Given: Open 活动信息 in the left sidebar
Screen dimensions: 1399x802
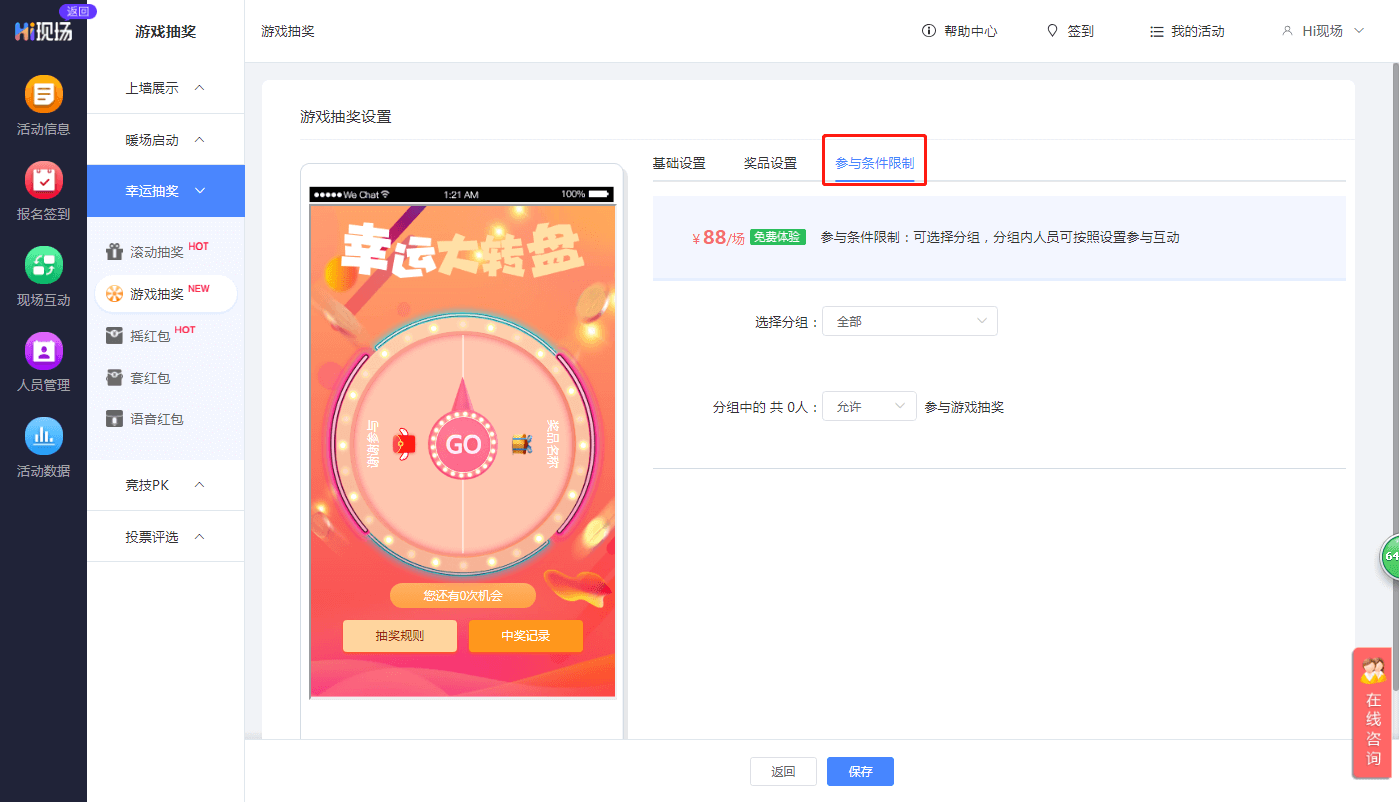Looking at the screenshot, I should point(43,95).
